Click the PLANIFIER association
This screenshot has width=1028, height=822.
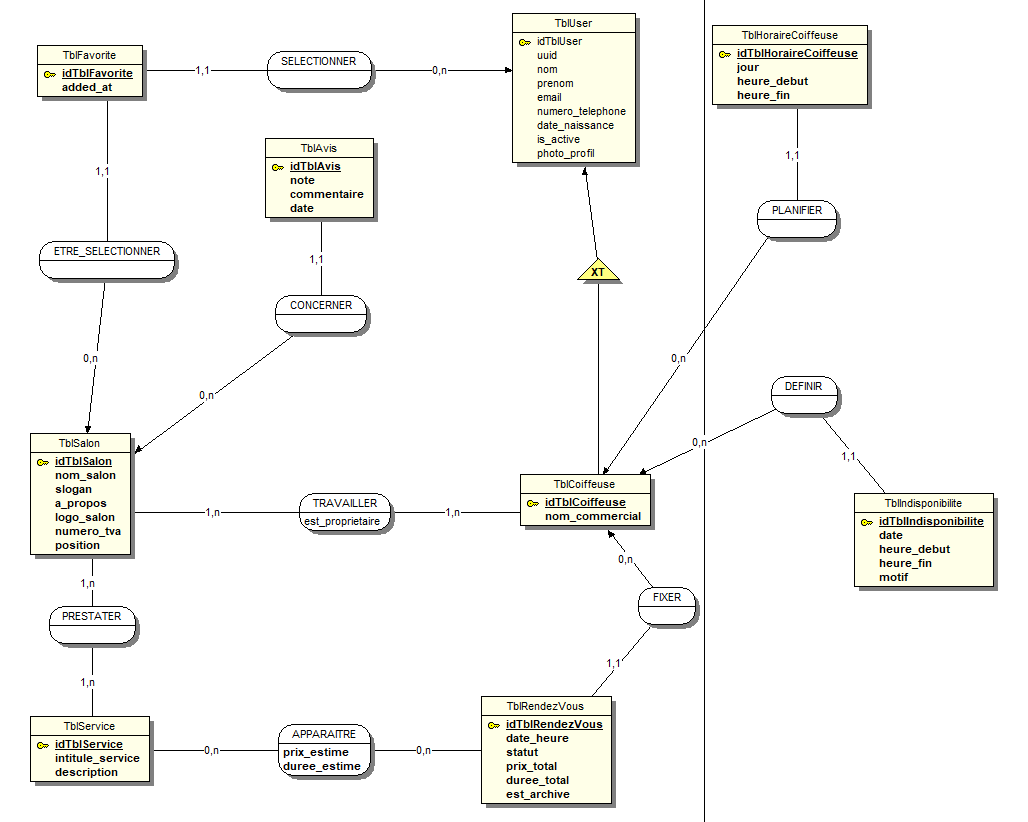tap(797, 211)
